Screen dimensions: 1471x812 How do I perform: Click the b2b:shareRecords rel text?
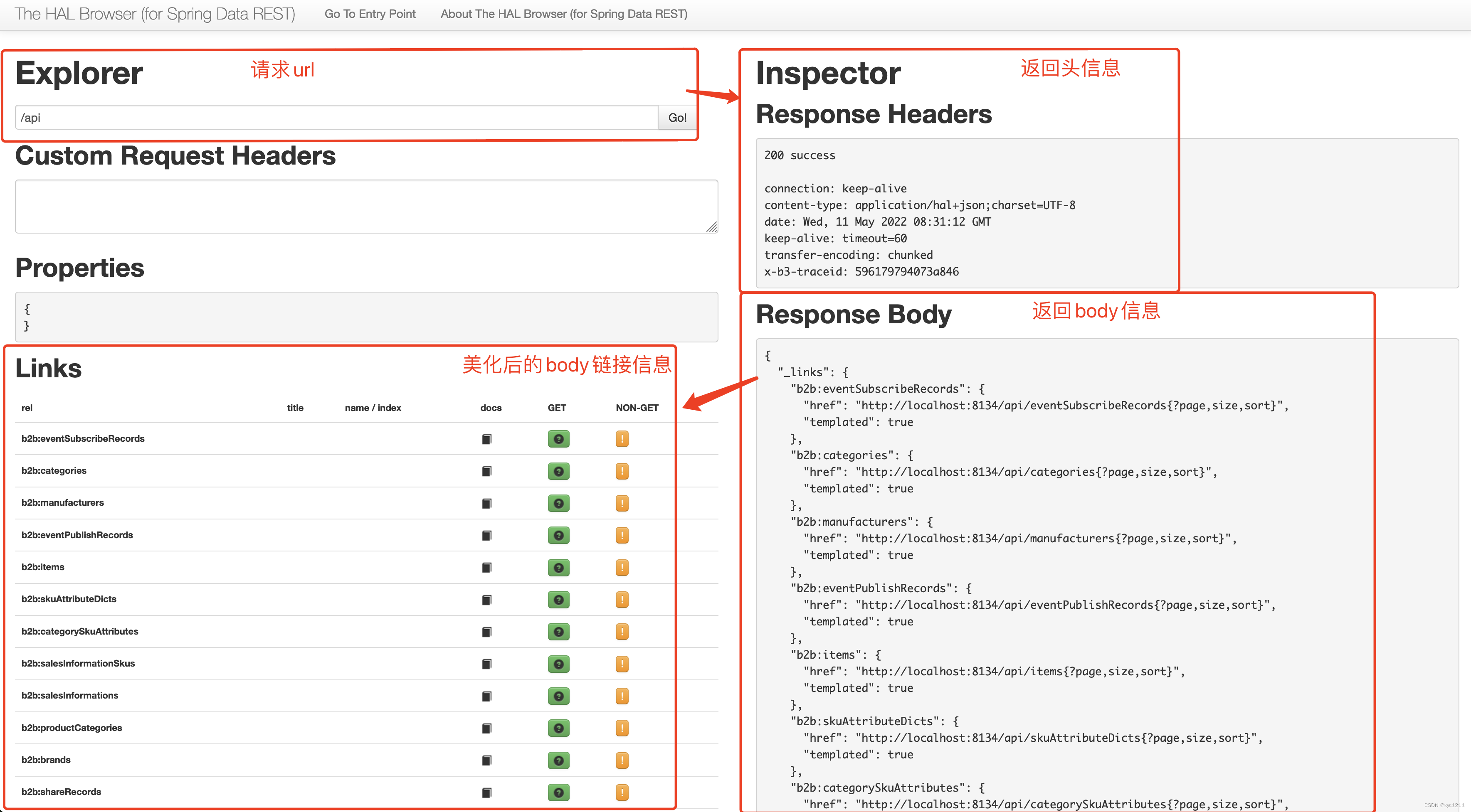pyautogui.click(x=61, y=792)
